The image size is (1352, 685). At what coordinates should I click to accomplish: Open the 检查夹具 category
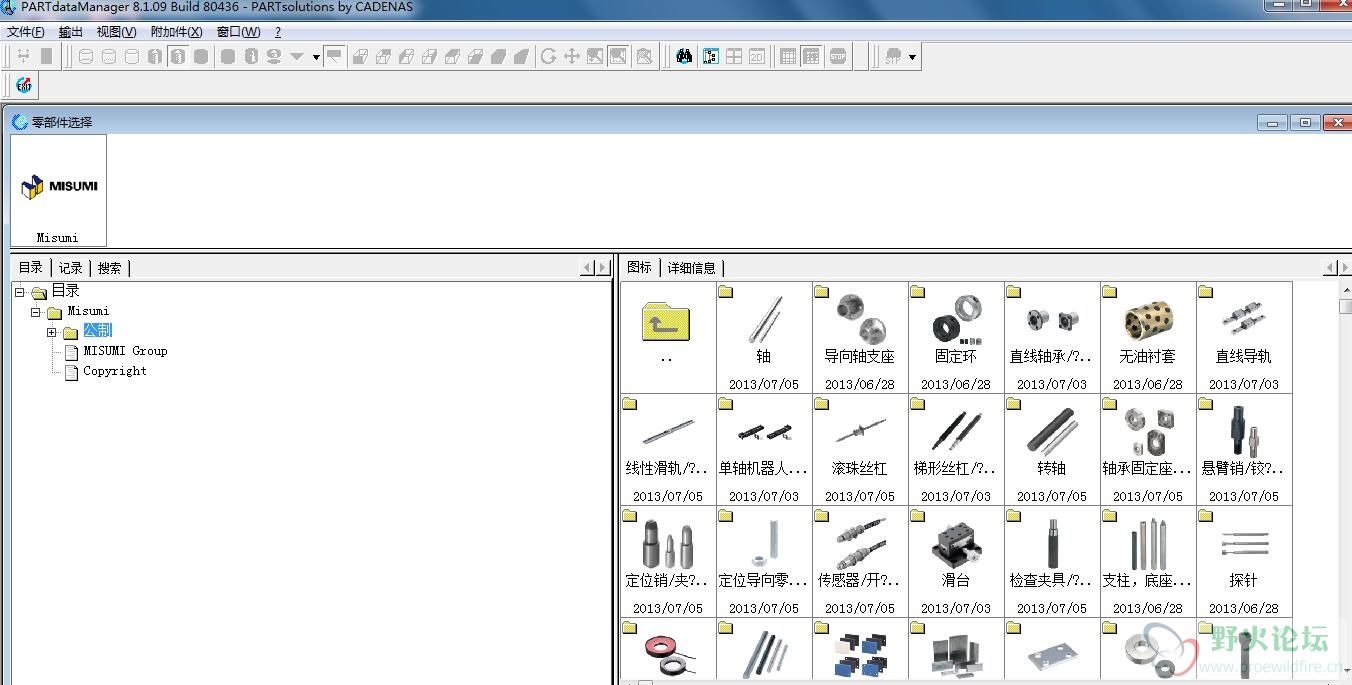click(1052, 561)
